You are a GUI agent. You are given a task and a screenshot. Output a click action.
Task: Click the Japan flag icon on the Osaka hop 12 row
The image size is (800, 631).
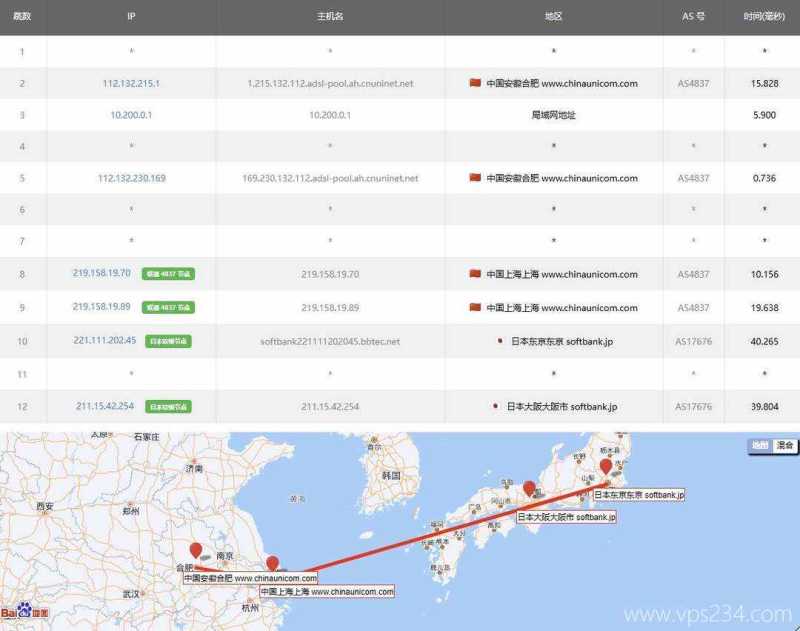pos(497,407)
